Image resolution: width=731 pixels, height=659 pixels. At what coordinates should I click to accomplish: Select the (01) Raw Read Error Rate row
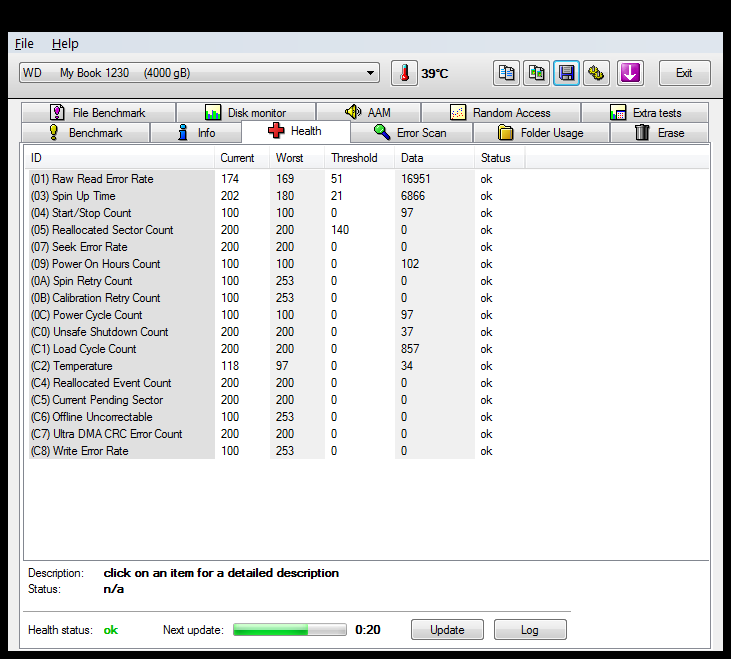[x=275, y=179]
